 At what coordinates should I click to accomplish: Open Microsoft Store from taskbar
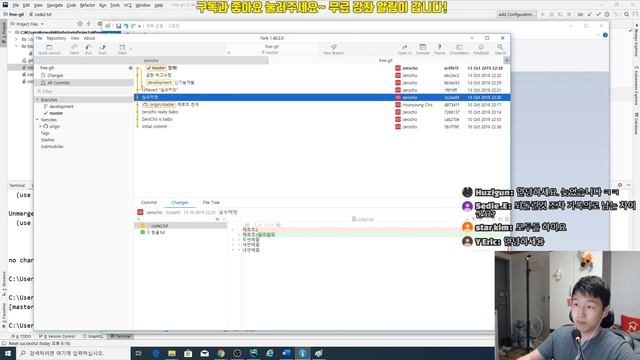(x=188, y=353)
